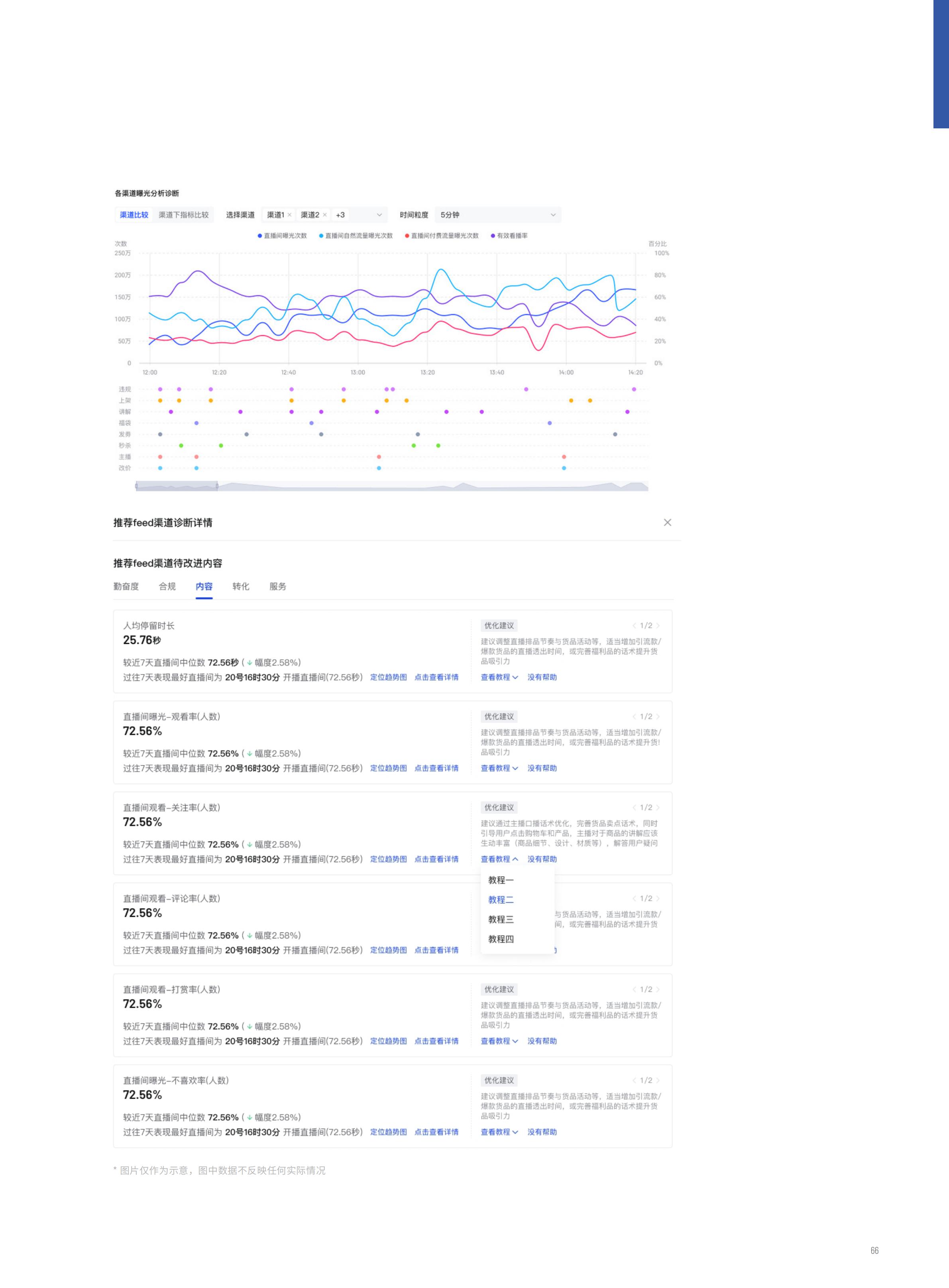
Task: Remove 渠道1 tag from channel selector
Action: 289,215
